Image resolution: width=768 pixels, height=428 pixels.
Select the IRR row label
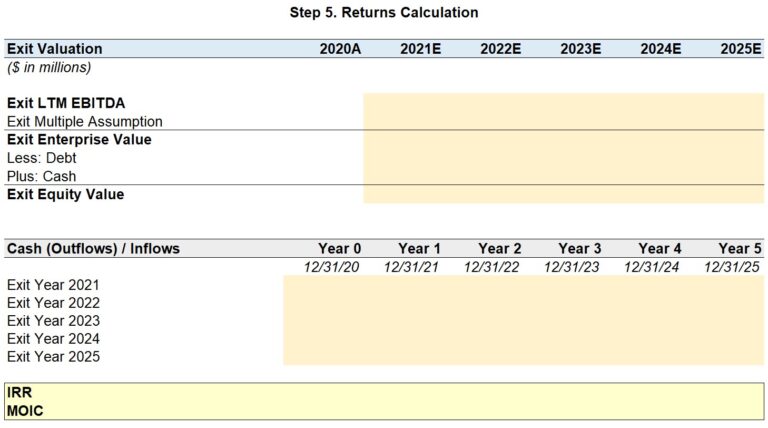pos(19,393)
